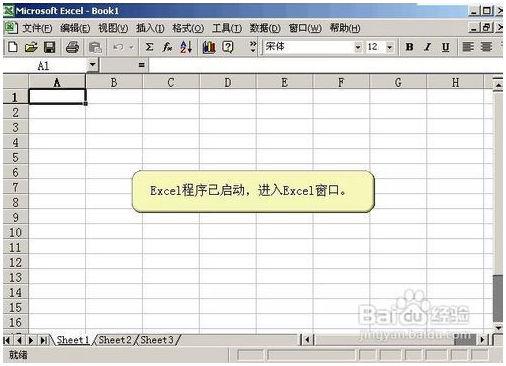
Task: Toggle Italic formatting
Action: pos(428,47)
